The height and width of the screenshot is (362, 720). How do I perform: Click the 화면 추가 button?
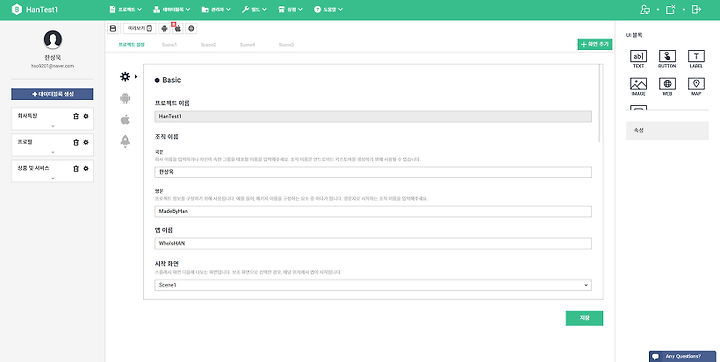click(x=595, y=44)
